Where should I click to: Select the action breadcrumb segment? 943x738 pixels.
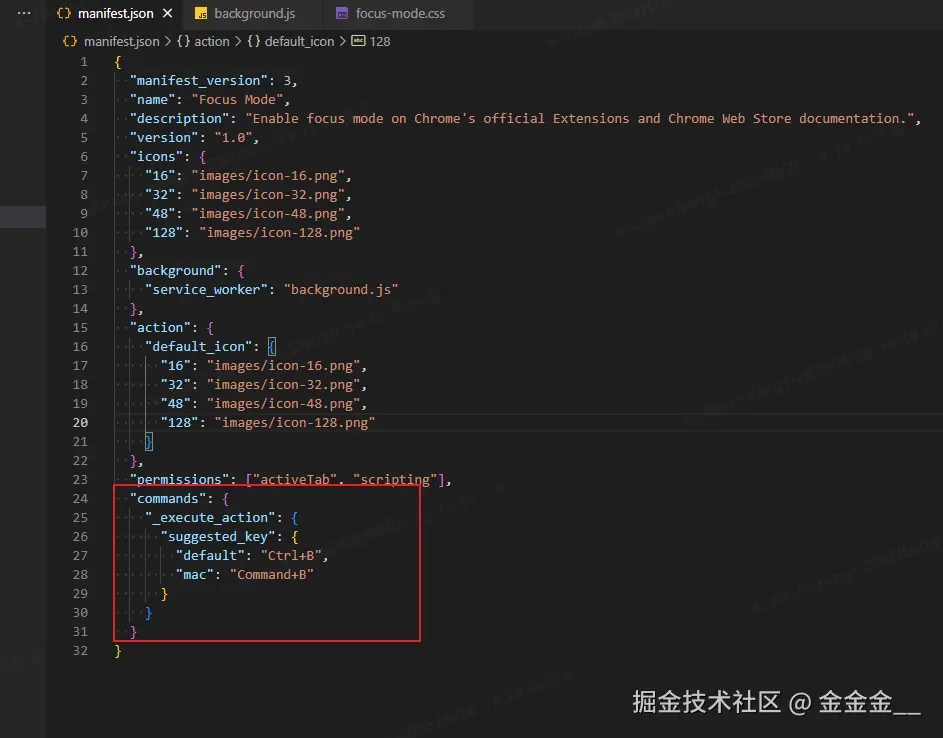pos(212,42)
